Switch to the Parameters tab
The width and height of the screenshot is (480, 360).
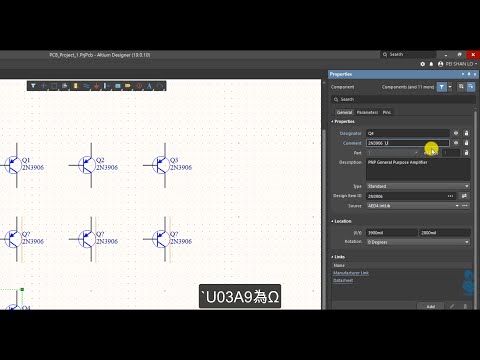[367, 112]
